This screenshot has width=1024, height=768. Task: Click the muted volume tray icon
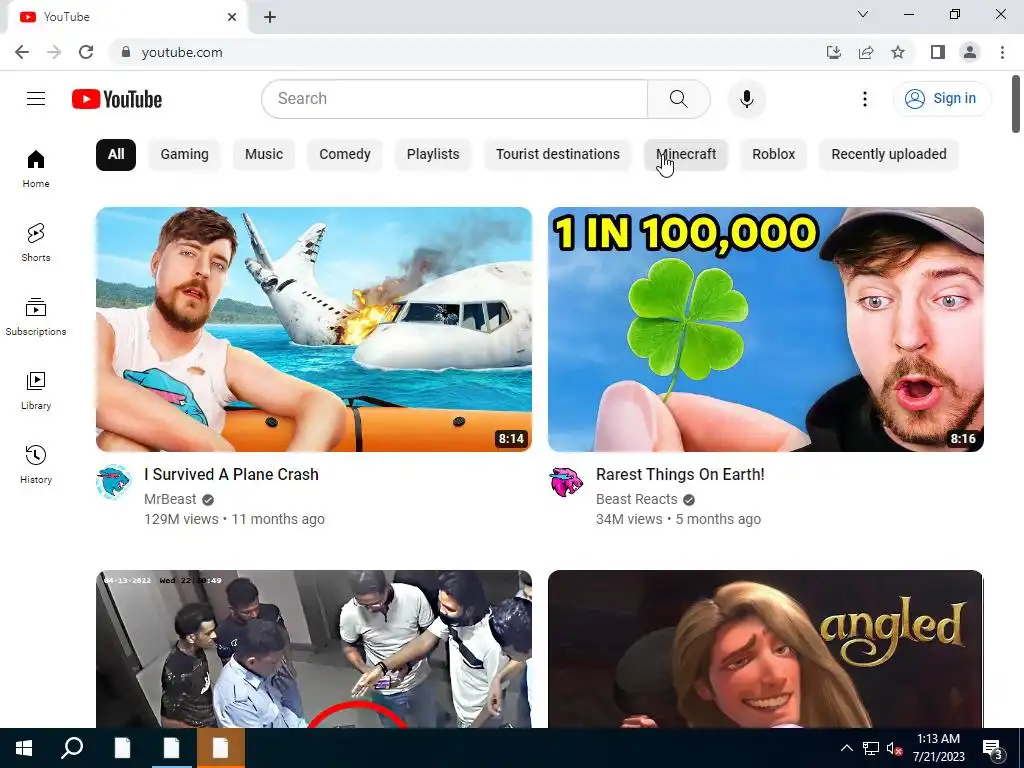coord(893,748)
